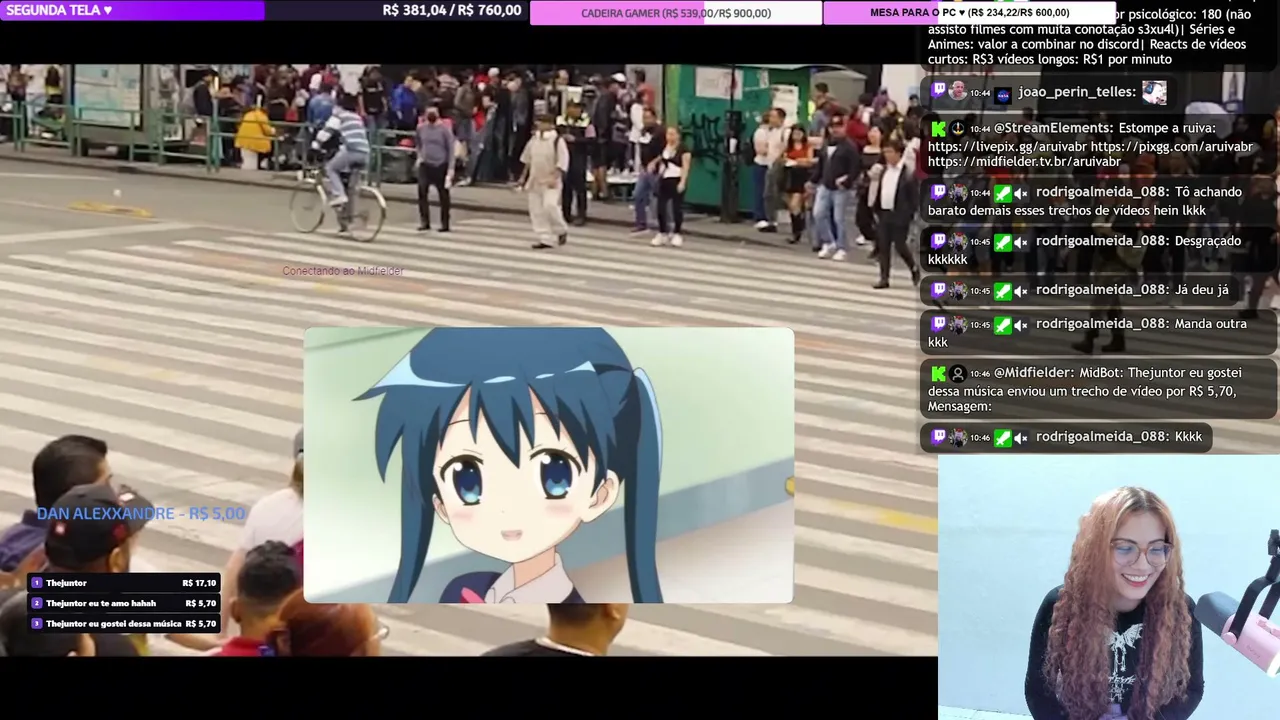1280x720 pixels.
Task: Click the avatar on the 'Desgraçado' message
Action: pyautogui.click(x=958, y=241)
